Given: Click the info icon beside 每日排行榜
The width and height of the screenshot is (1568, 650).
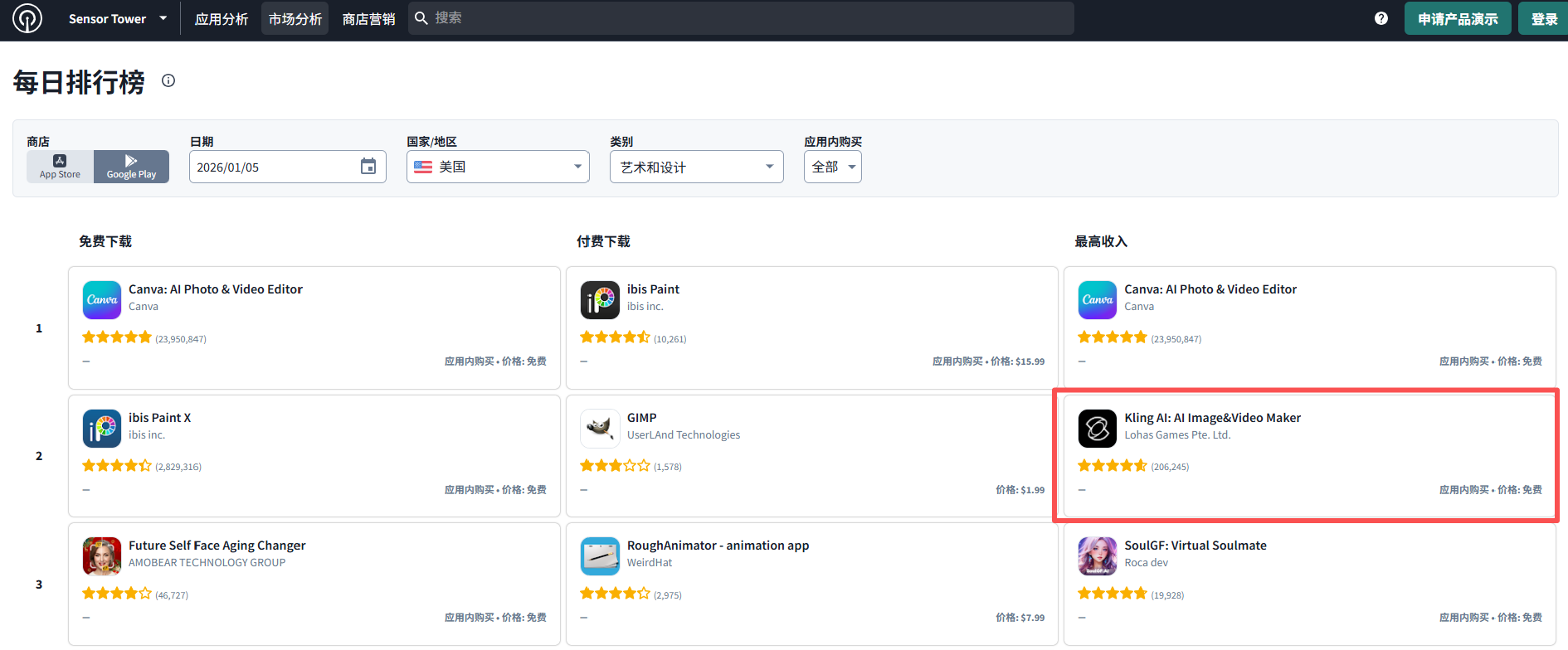Looking at the screenshot, I should click(168, 80).
